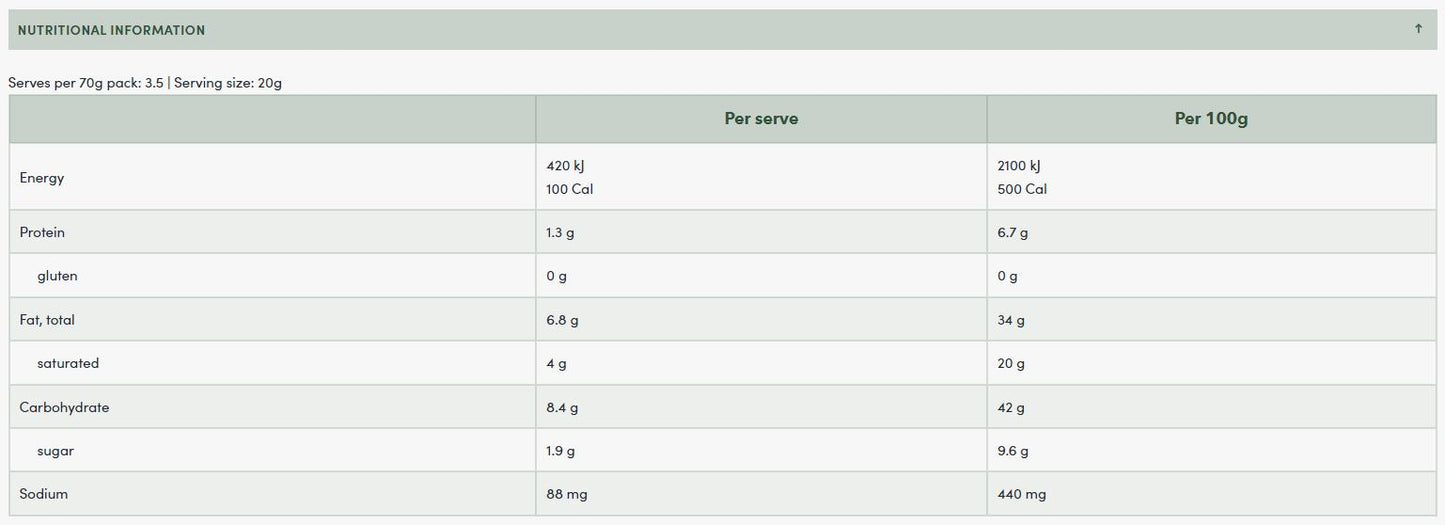1445x525 pixels.
Task: Click the 6.8 g fat value
Action: pyautogui.click(x=562, y=321)
